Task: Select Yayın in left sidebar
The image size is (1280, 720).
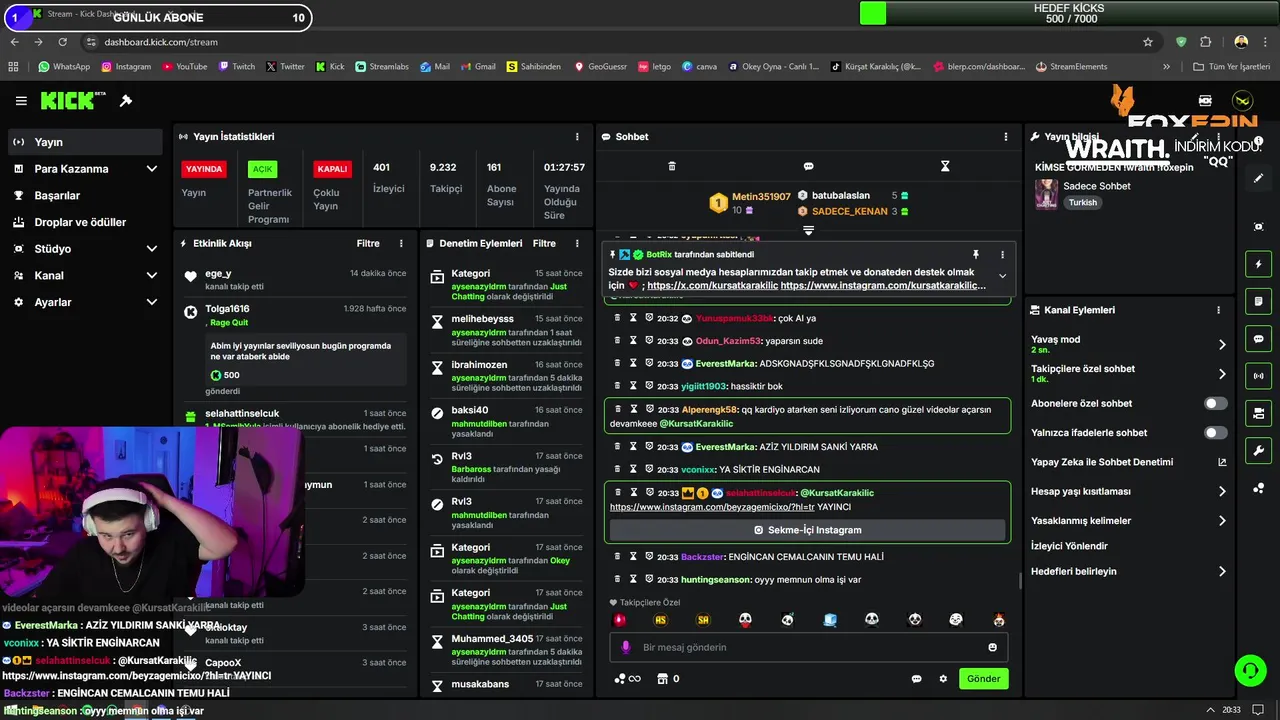Action: coord(85,142)
